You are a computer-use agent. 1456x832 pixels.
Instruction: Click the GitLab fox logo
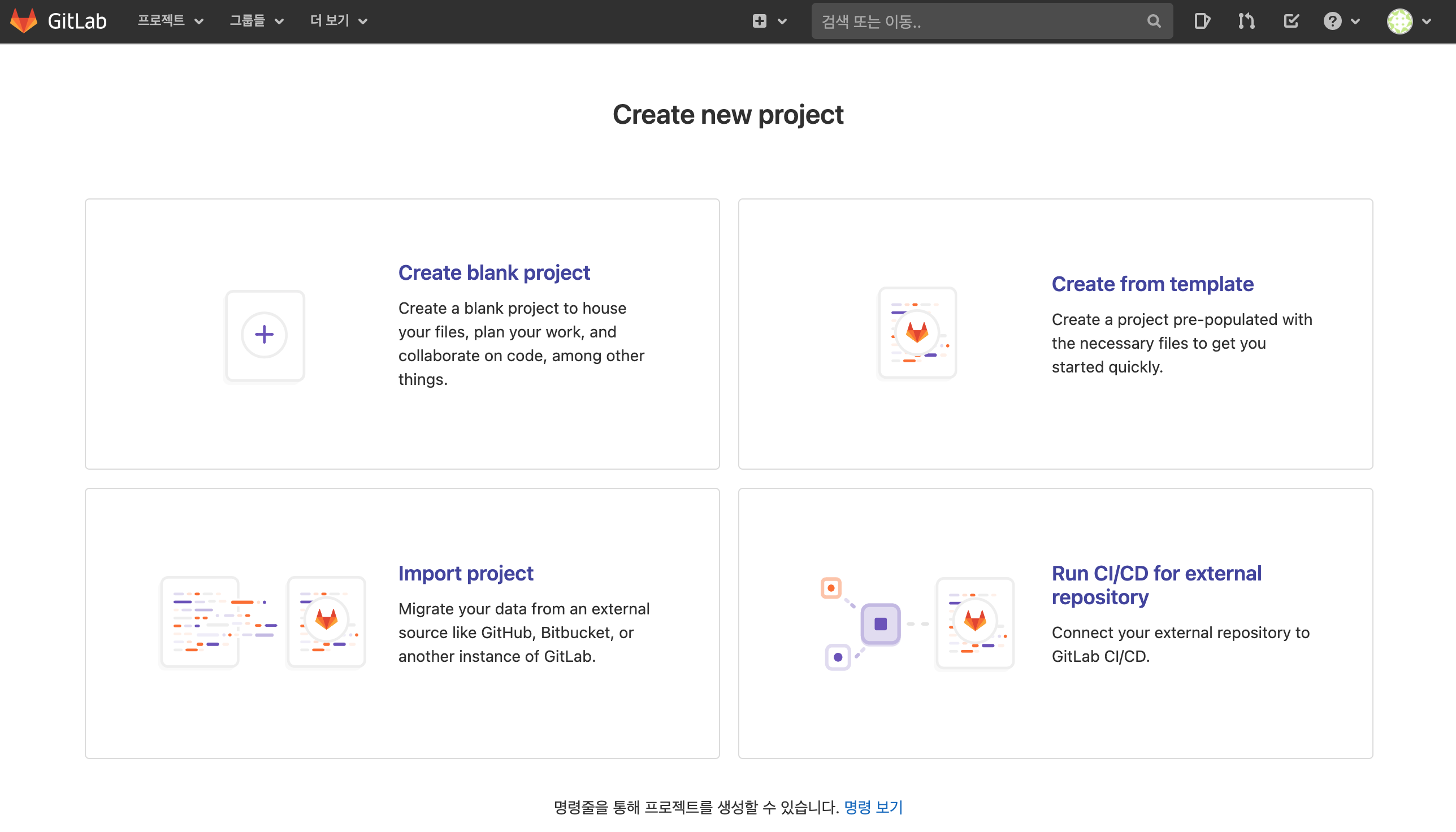coord(24,21)
